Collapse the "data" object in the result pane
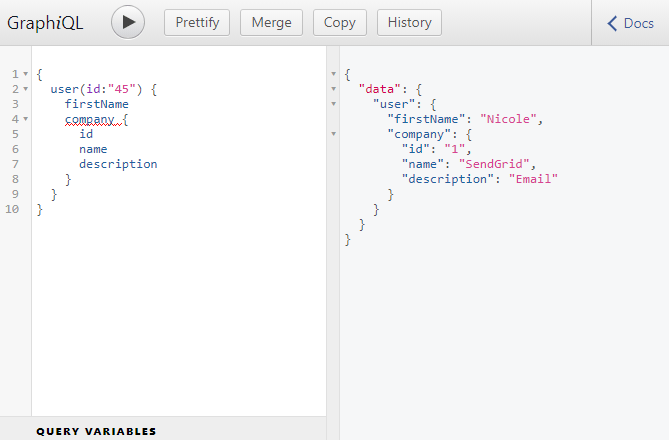669x440 pixels. click(x=333, y=90)
